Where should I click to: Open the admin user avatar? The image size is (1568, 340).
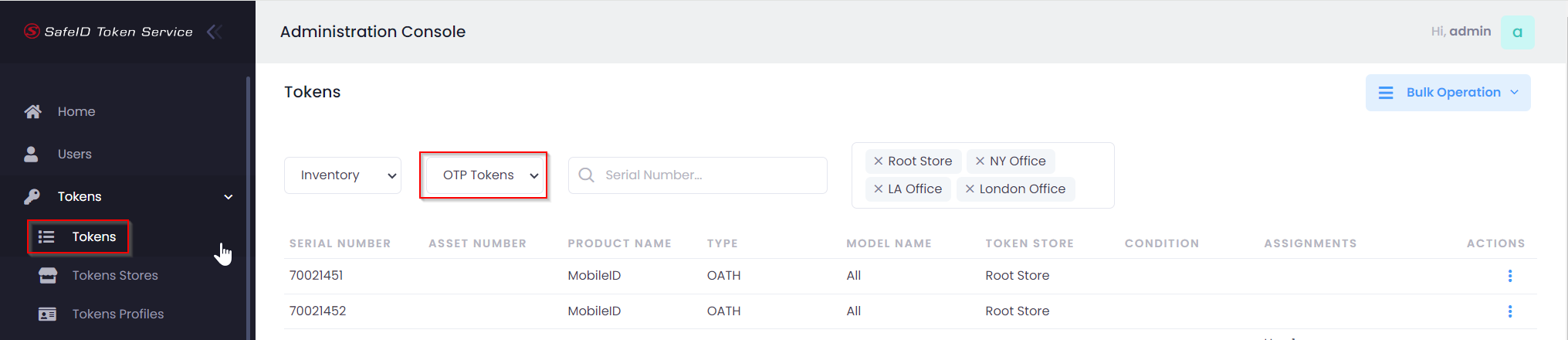click(x=1517, y=32)
